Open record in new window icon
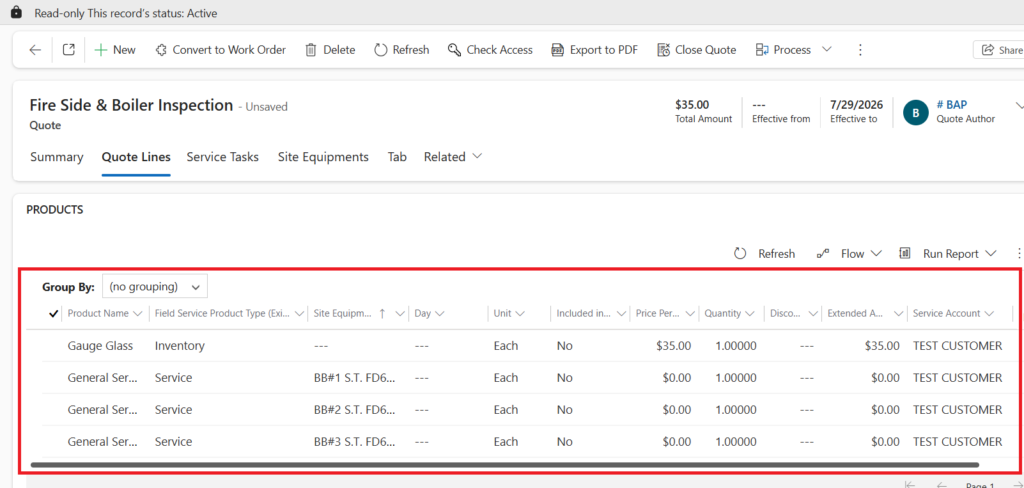This screenshot has height=488, width=1024. tap(69, 50)
